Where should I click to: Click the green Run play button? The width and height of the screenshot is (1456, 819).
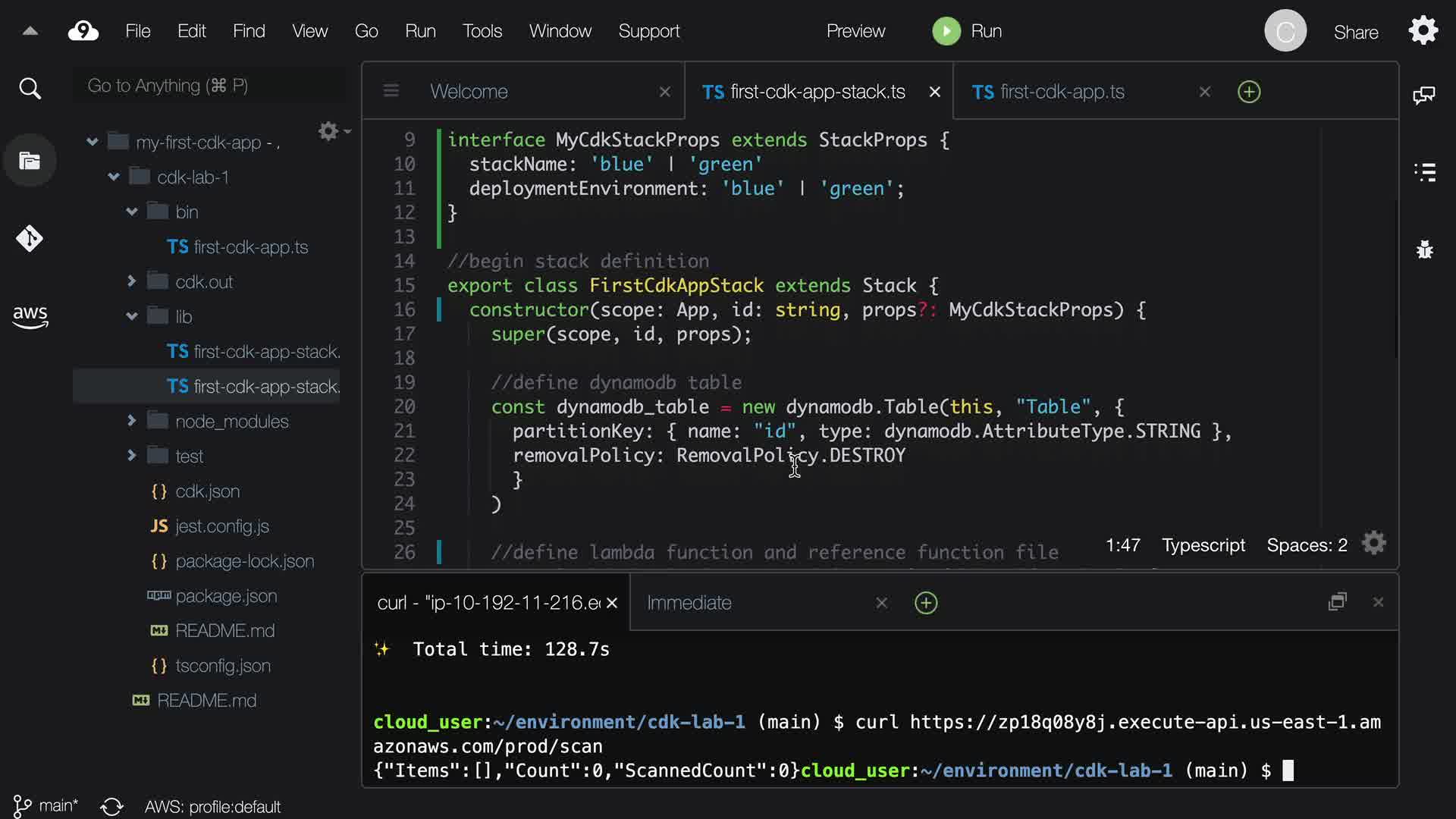coord(946,31)
